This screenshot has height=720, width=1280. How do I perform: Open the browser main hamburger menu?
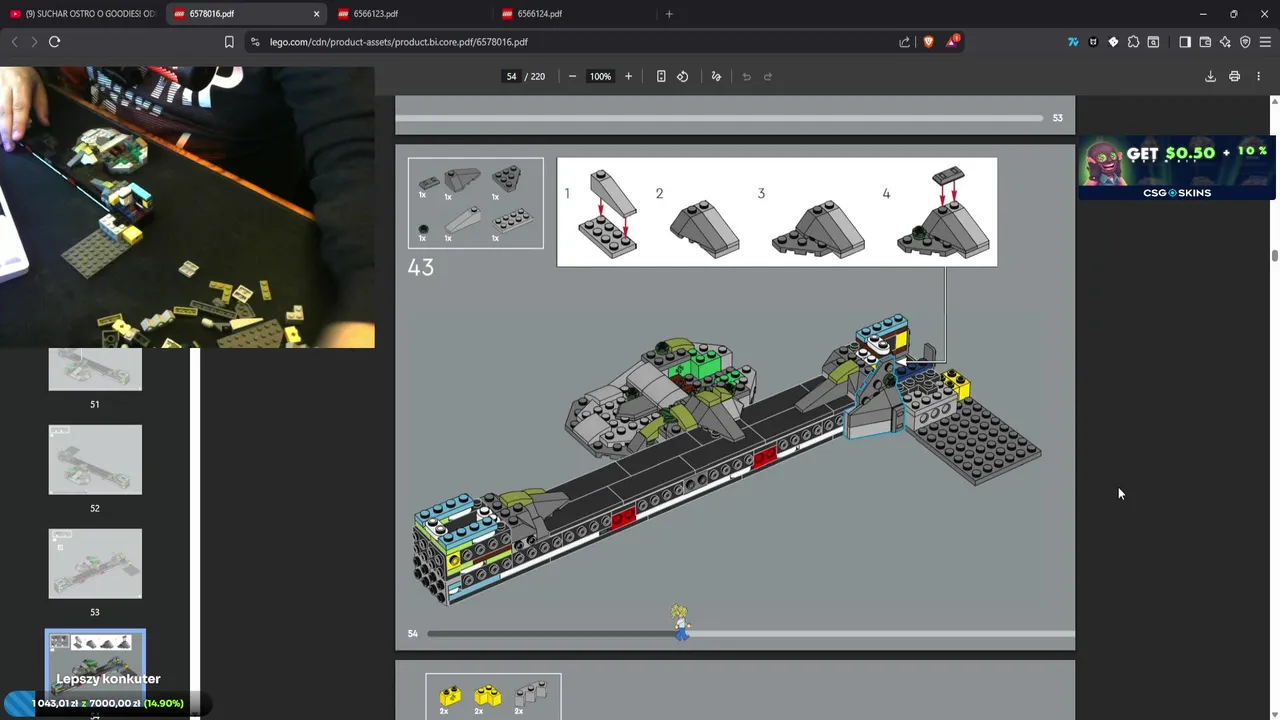click(x=1265, y=42)
